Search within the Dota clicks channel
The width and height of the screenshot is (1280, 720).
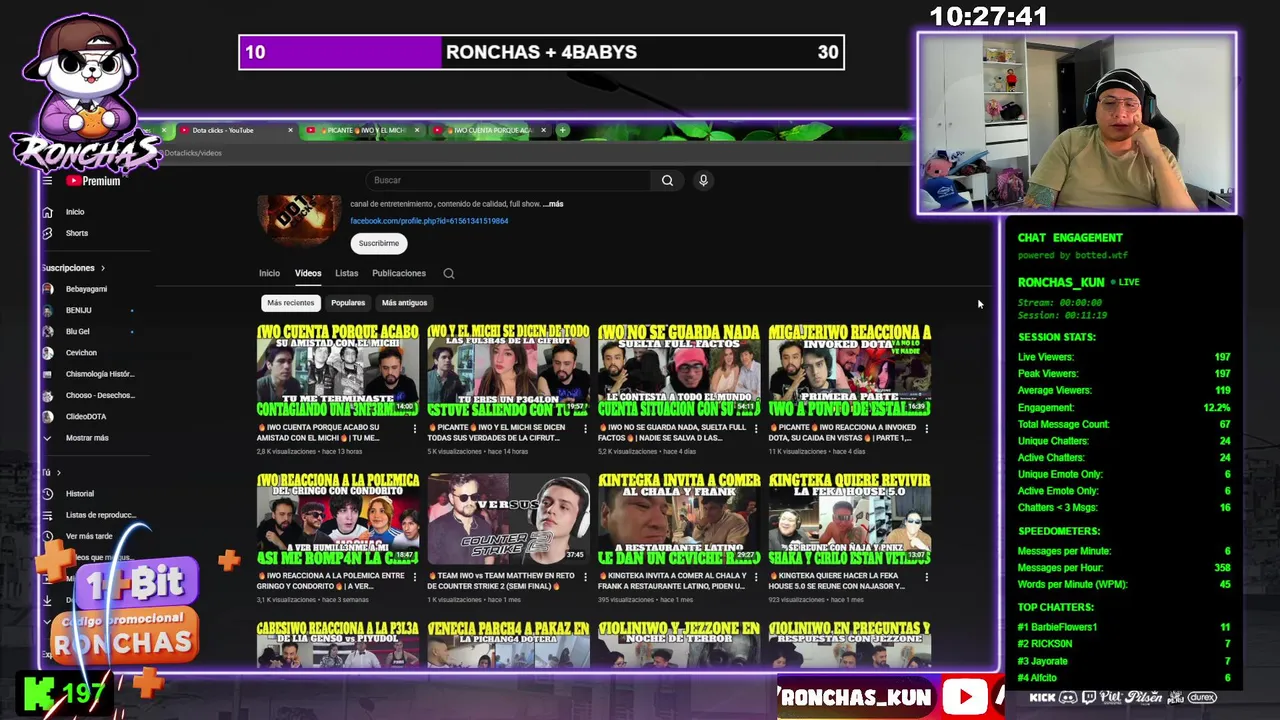[449, 273]
